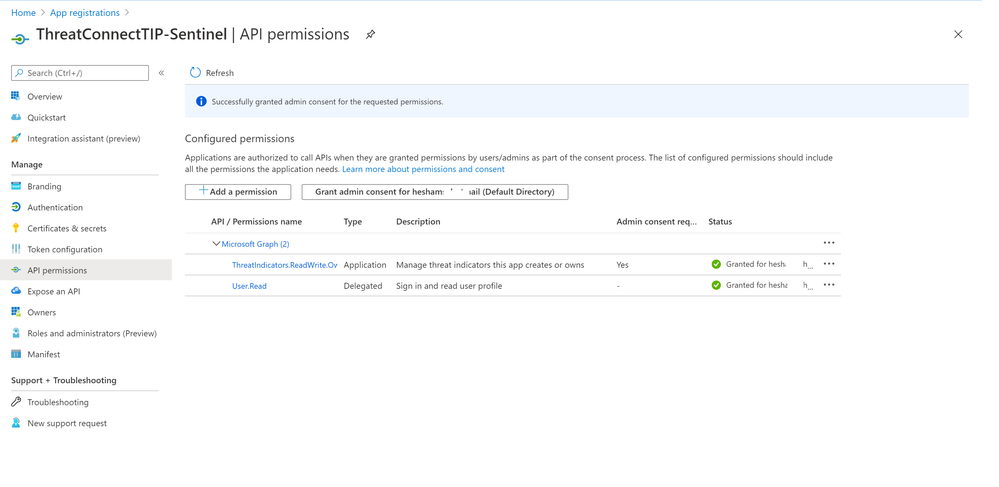Viewport: 999px width, 487px height.
Task: Click the API / Permissions name column header
Action: 257,222
